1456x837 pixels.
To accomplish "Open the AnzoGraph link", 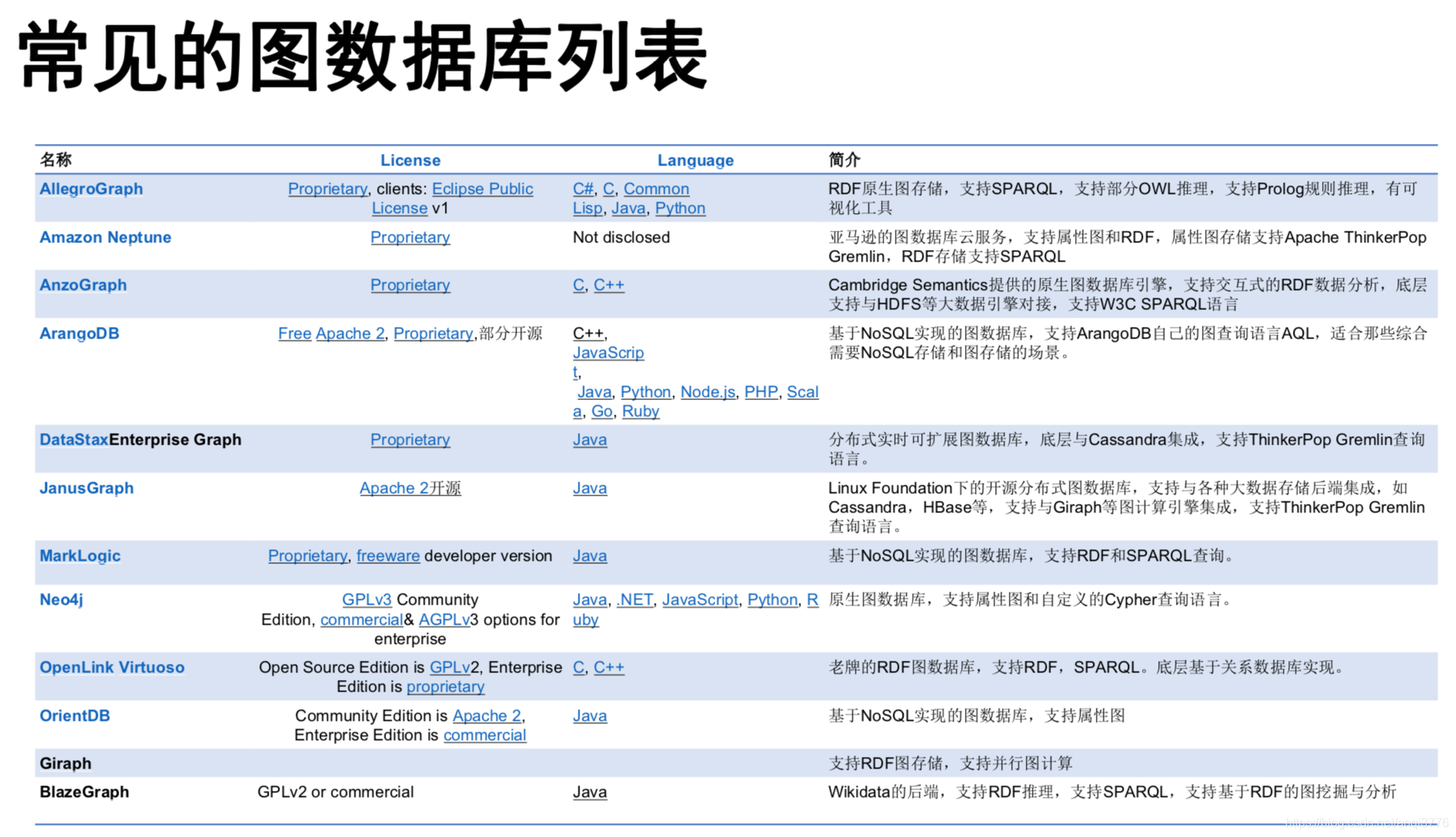I will point(82,285).
